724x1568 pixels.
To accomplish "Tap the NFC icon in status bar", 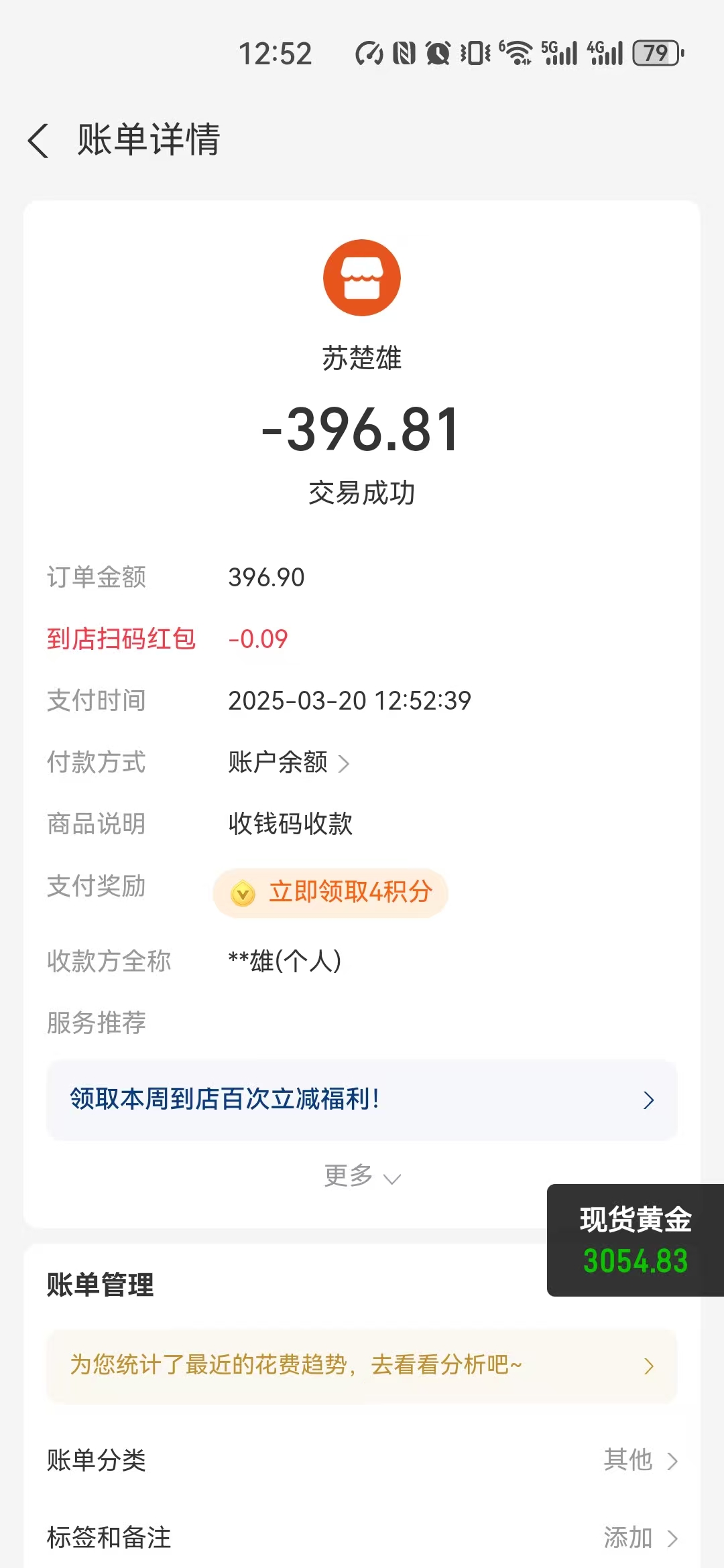I will tap(404, 53).
